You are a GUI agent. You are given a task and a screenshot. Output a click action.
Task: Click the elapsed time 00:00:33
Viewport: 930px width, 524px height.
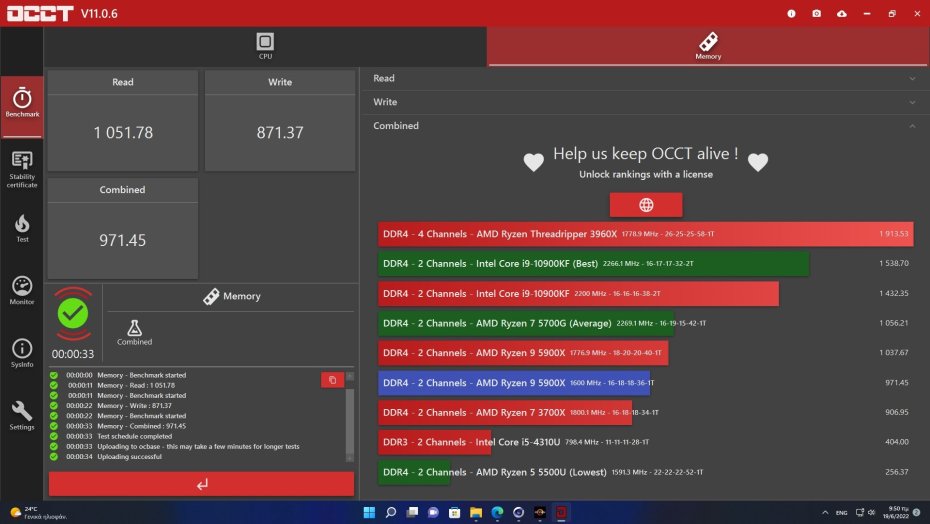73,354
